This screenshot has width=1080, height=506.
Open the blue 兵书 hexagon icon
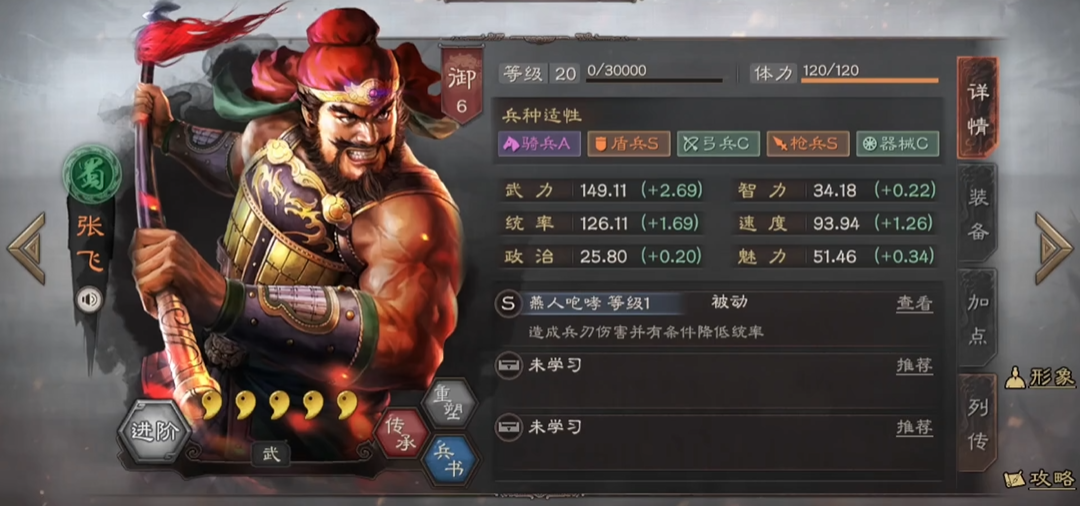click(x=448, y=459)
